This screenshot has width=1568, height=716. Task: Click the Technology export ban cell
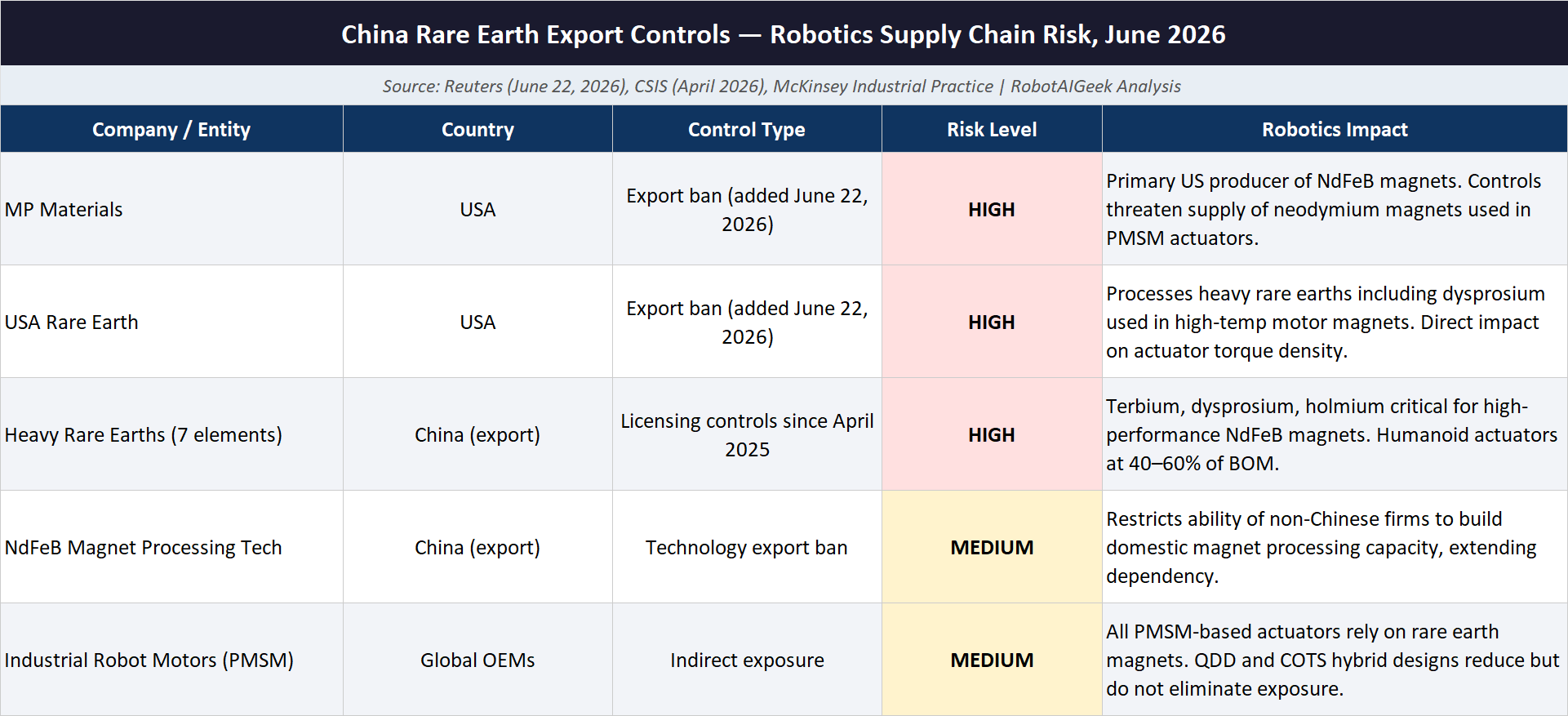pyautogui.click(x=747, y=547)
